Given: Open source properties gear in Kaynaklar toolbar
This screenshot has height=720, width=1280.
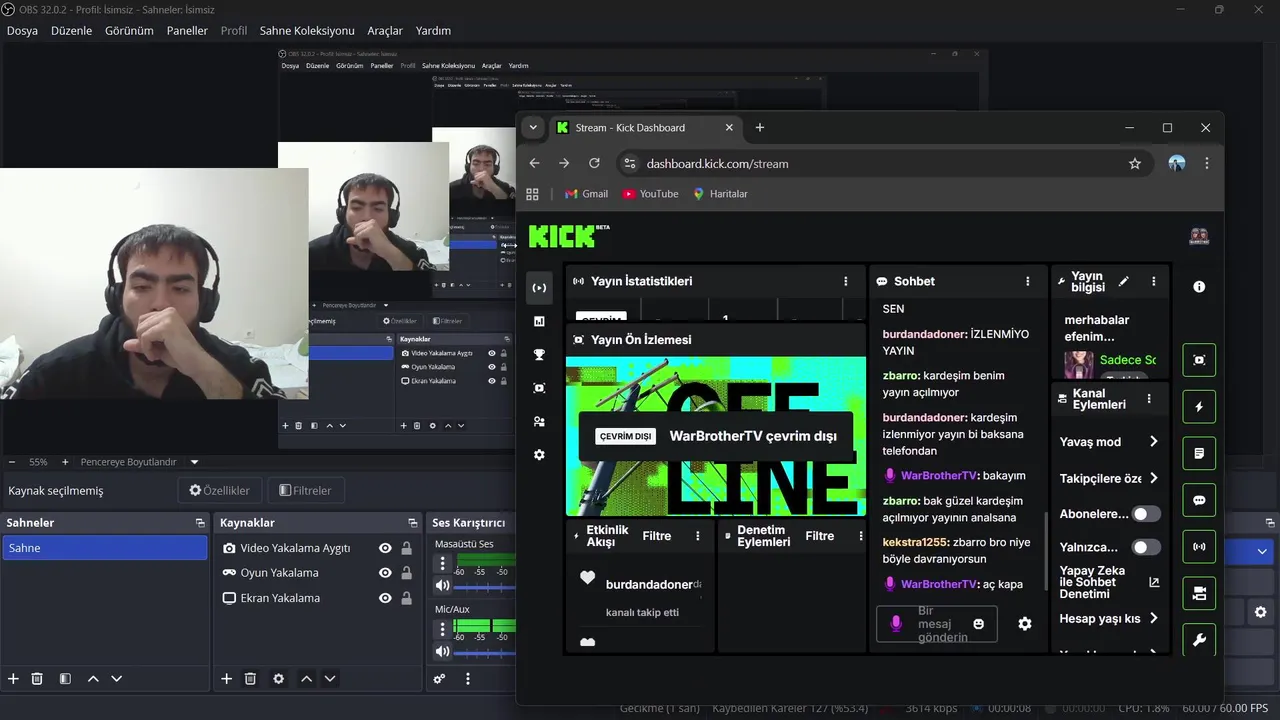Looking at the screenshot, I should pos(278,678).
